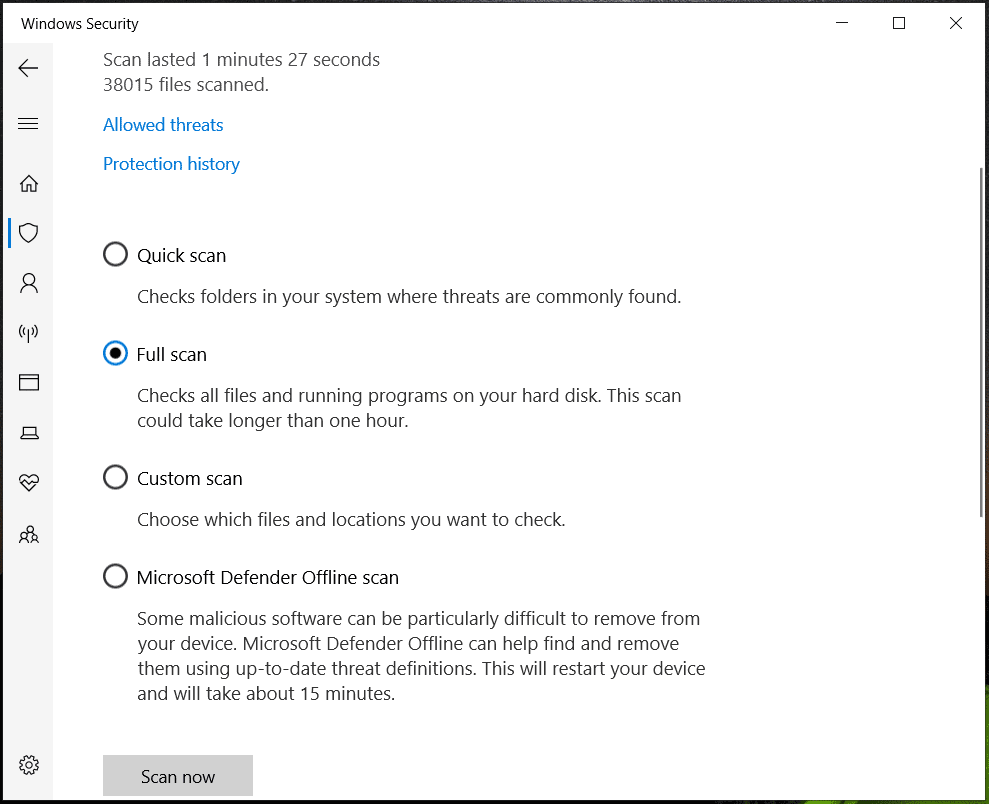Open the Protection history link
Image resolution: width=989 pixels, height=804 pixels.
(171, 163)
